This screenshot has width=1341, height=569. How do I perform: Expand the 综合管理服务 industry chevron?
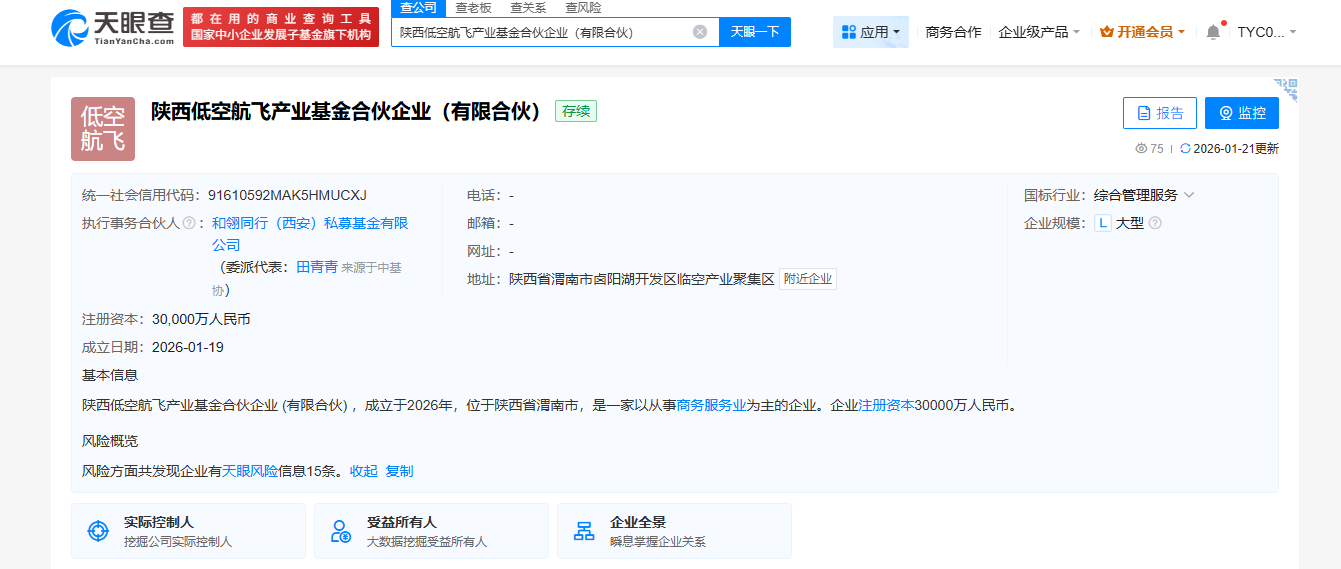(x=1189, y=195)
